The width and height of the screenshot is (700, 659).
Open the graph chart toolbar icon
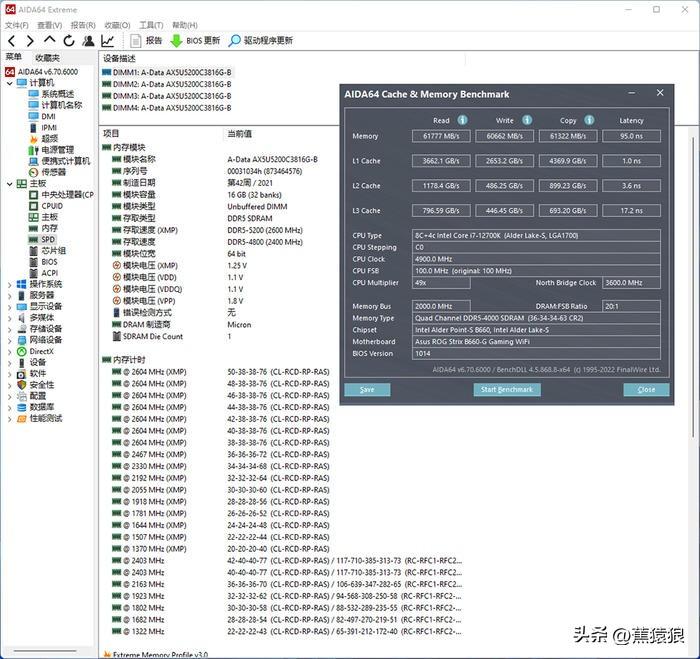click(x=108, y=41)
